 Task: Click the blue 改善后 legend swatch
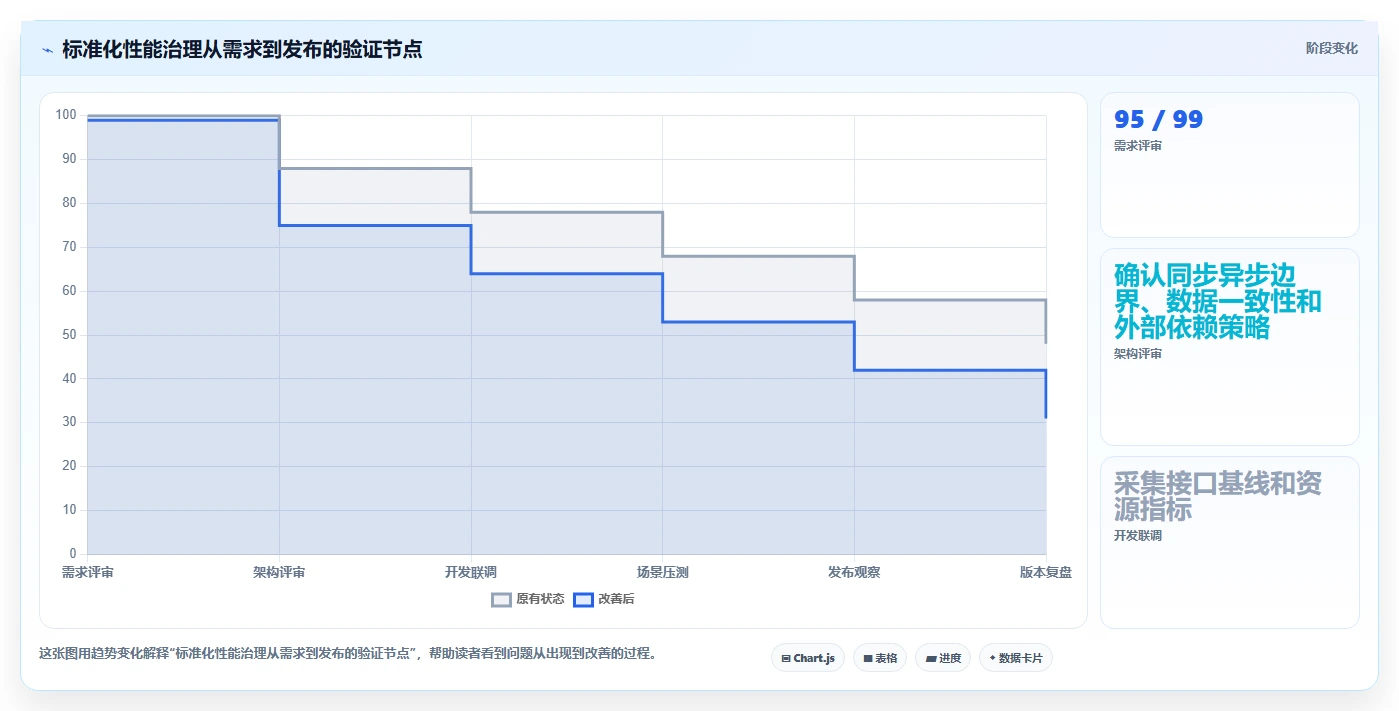tap(583, 599)
